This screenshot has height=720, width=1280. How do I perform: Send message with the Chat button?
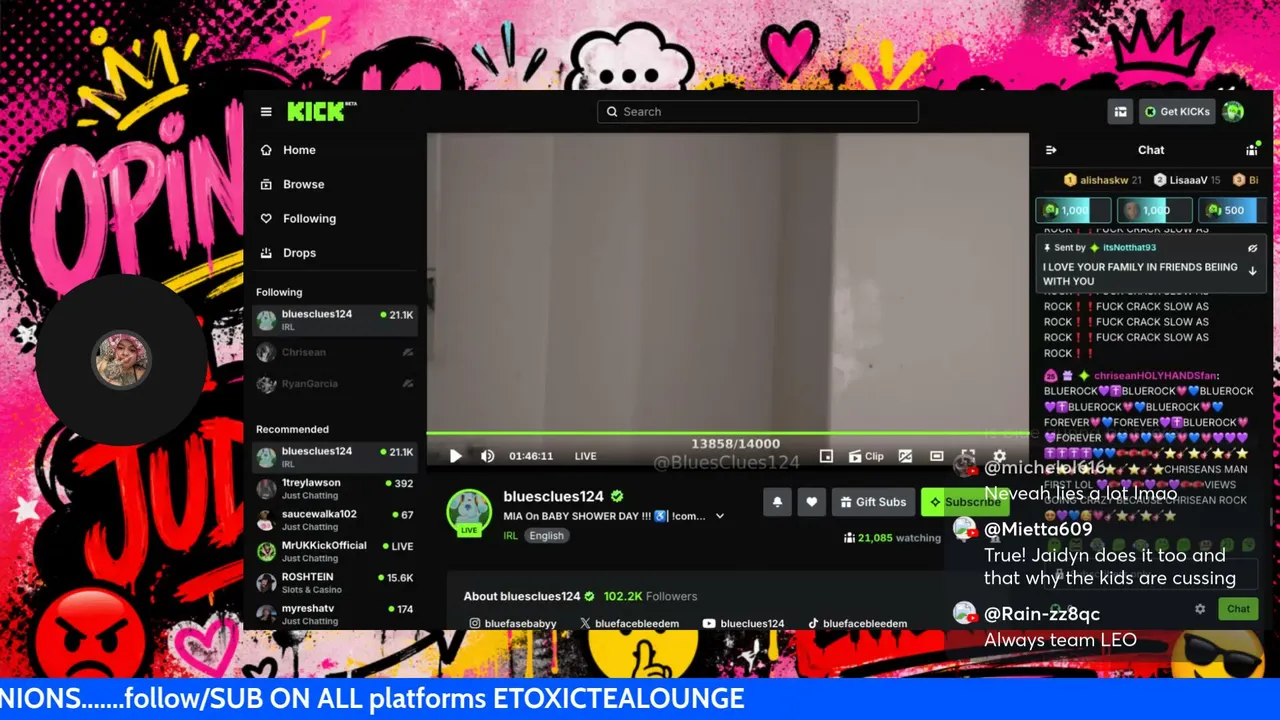[1238, 608]
